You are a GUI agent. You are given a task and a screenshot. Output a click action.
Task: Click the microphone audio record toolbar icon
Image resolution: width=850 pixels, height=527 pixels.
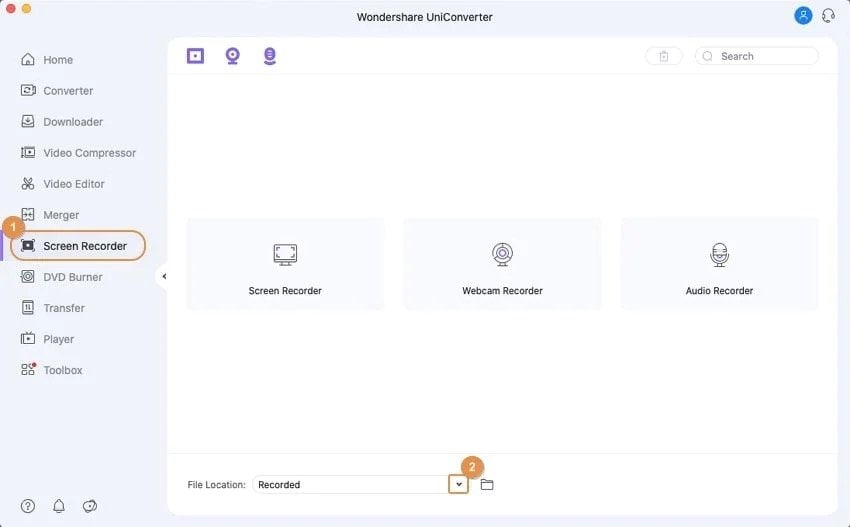(x=270, y=56)
